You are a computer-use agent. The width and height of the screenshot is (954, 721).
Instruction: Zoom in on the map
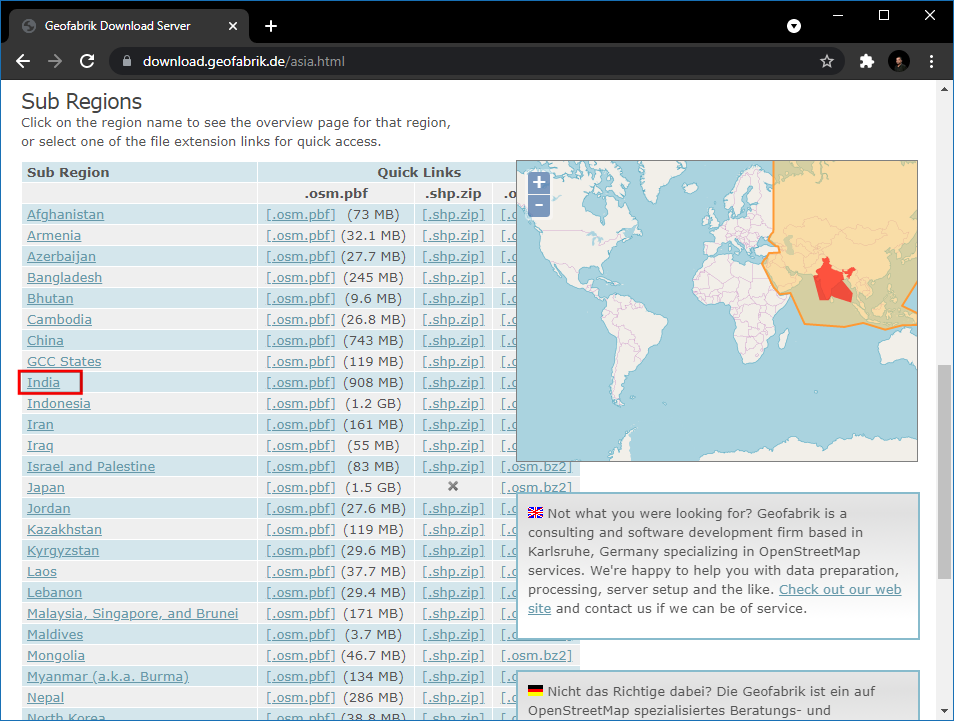click(539, 182)
